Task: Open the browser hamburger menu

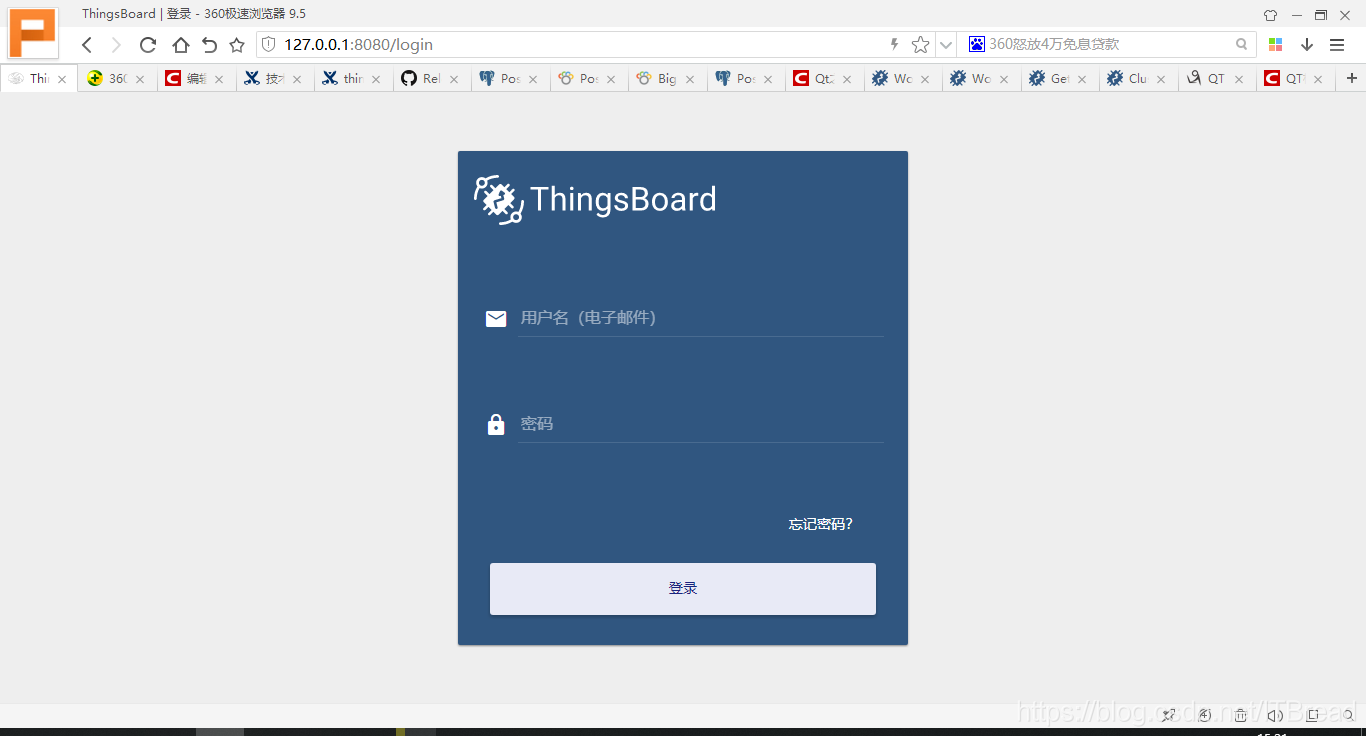Action: click(1337, 45)
